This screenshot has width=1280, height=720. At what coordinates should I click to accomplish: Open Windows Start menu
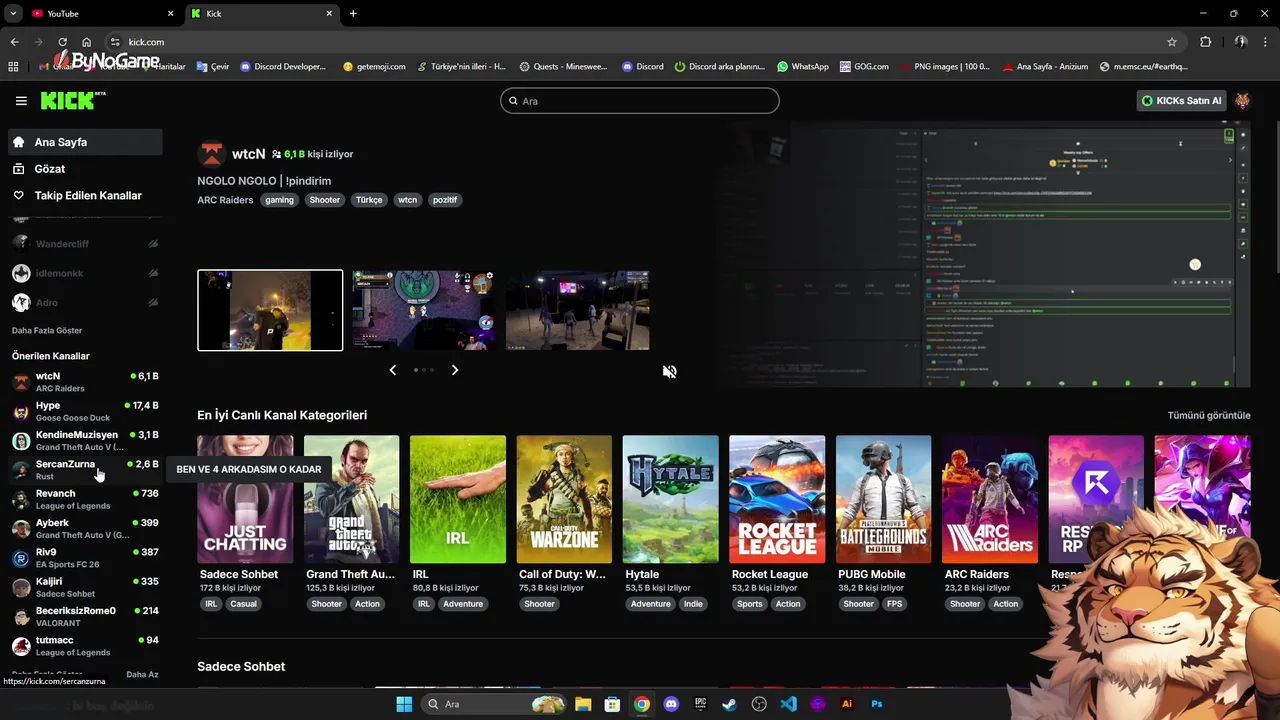coord(404,704)
